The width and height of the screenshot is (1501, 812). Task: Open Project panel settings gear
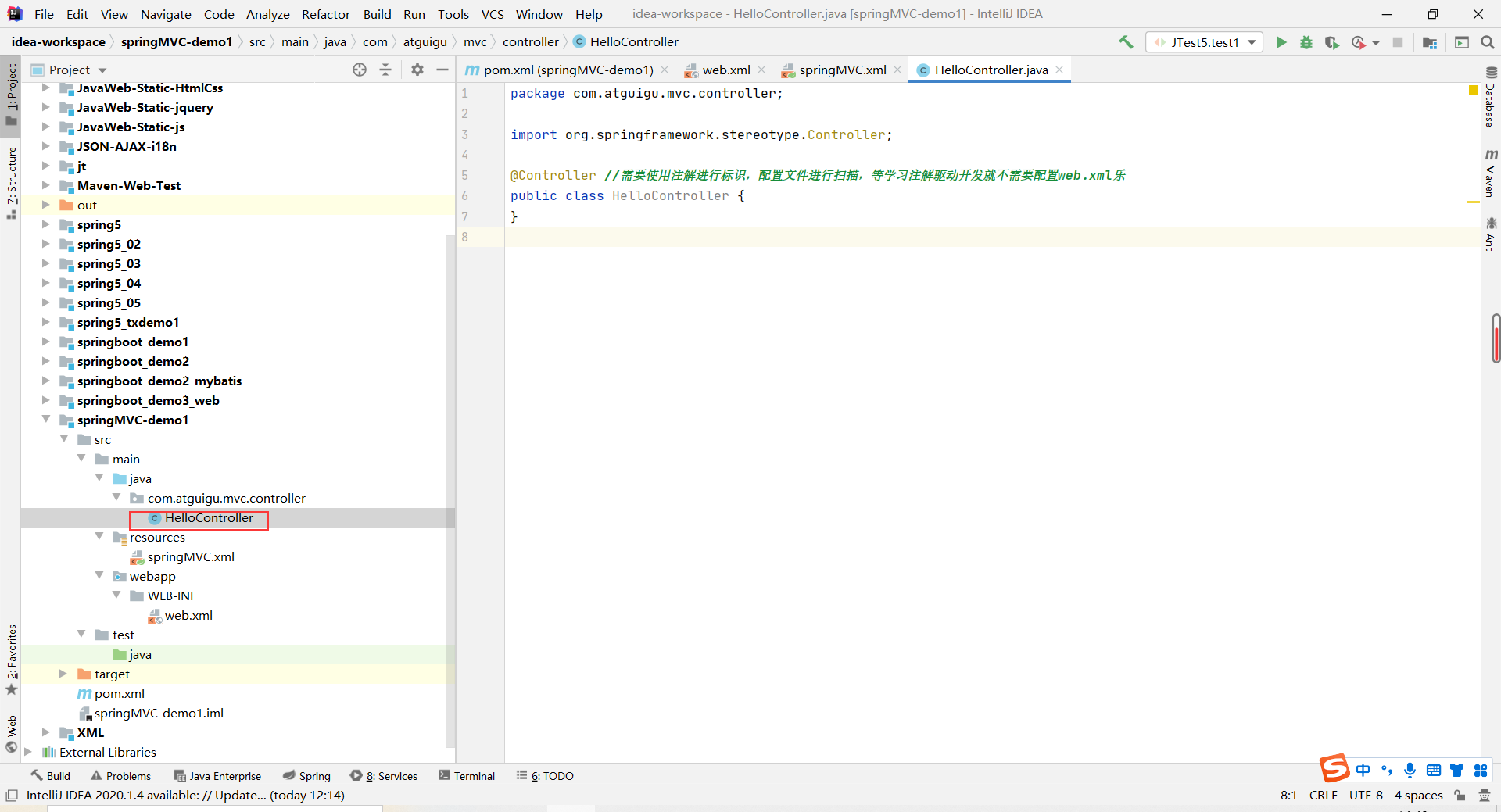click(x=417, y=70)
